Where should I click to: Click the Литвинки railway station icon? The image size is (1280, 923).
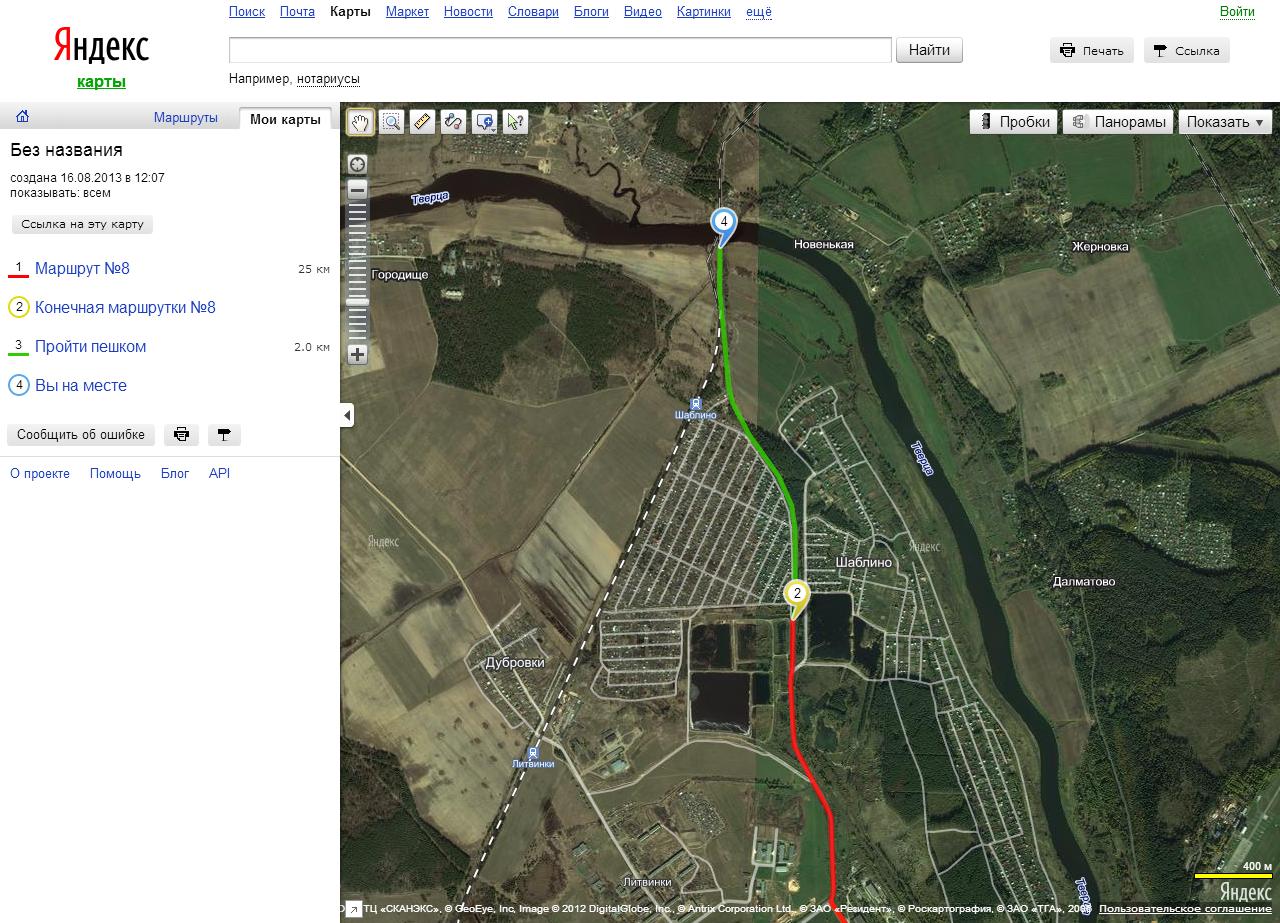[x=533, y=752]
